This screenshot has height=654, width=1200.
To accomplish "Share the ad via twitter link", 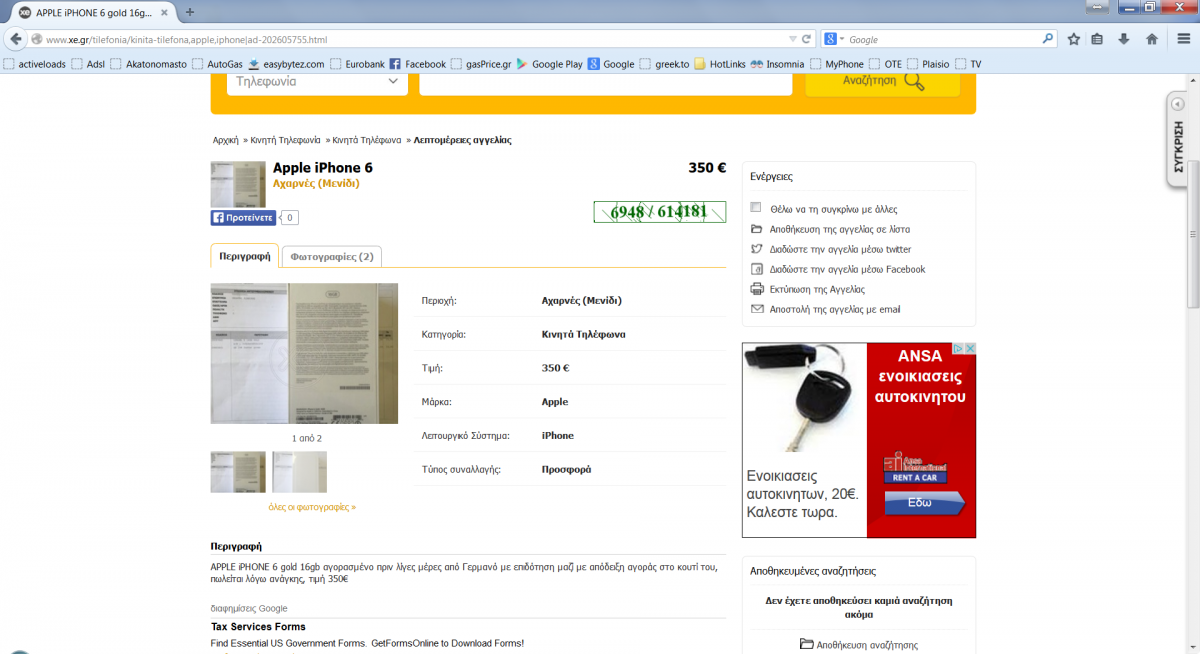I will coord(840,249).
